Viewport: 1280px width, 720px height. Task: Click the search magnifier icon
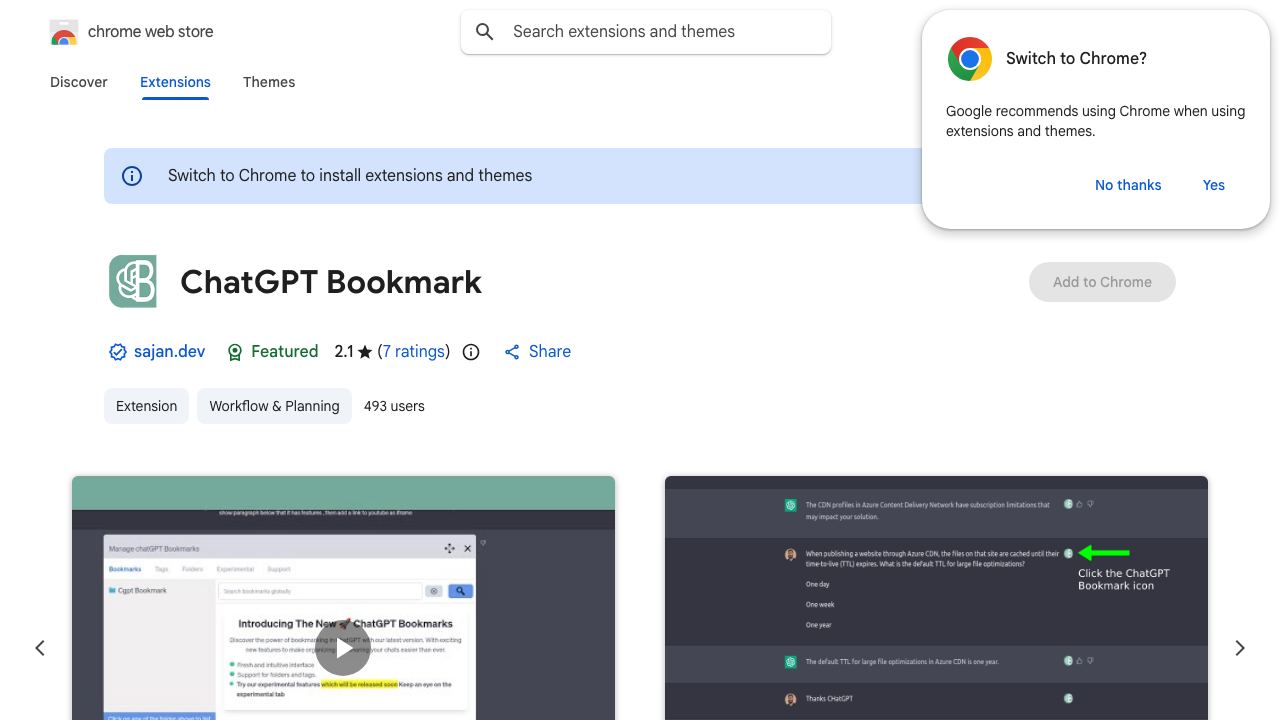click(485, 32)
